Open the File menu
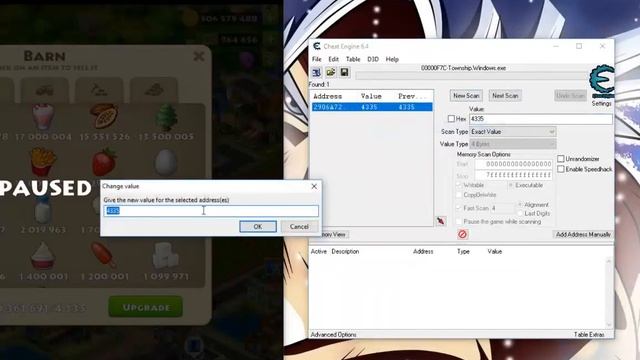640x360 pixels. tap(316, 59)
